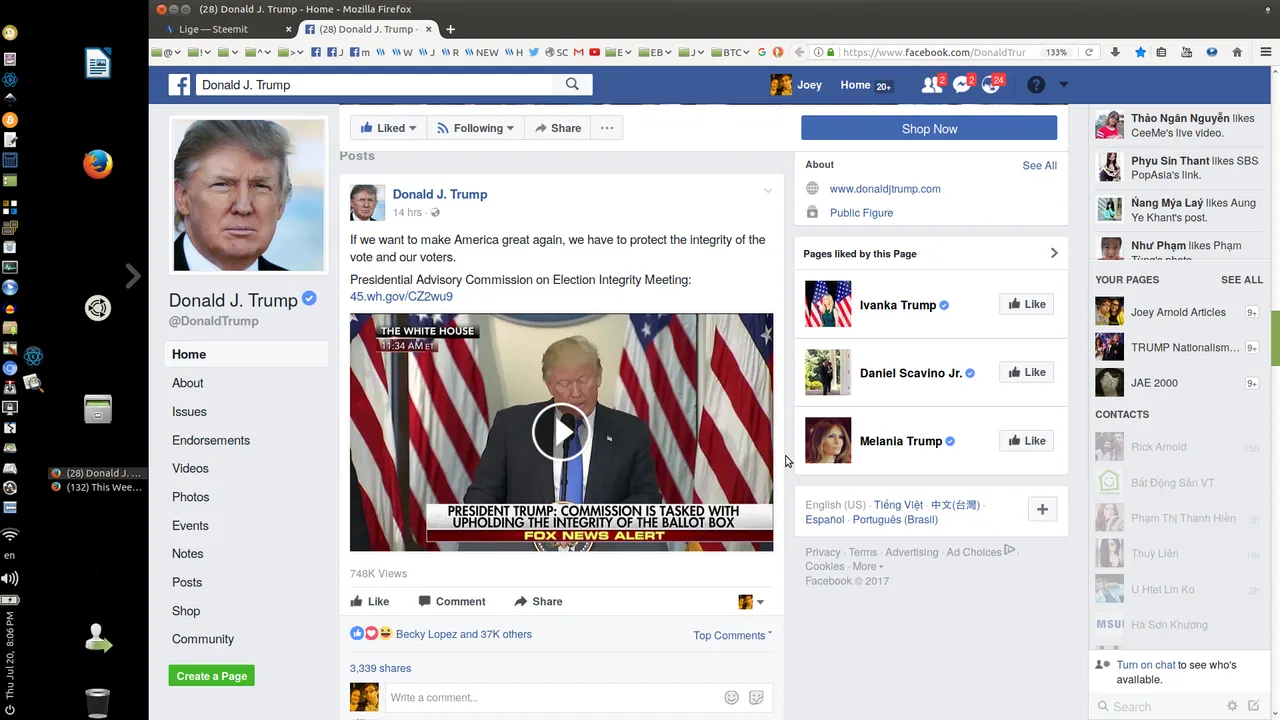Click the compose new message icon in chat
Viewport: 1280px width, 720px height.
1254,706
